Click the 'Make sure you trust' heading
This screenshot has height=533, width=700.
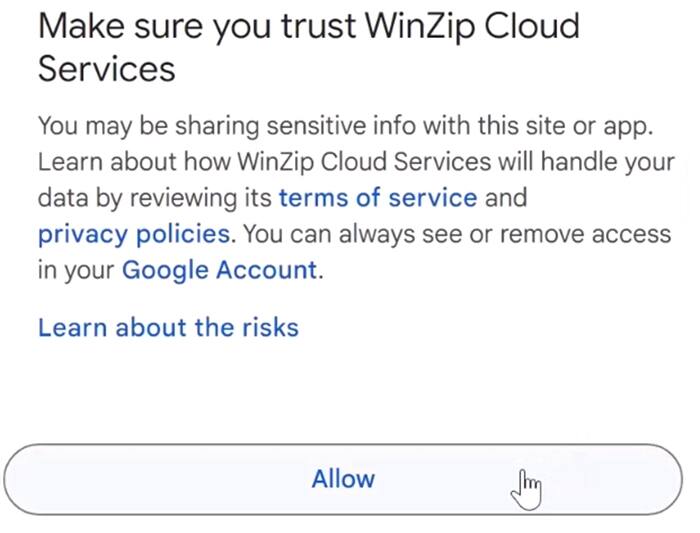pos(200,26)
